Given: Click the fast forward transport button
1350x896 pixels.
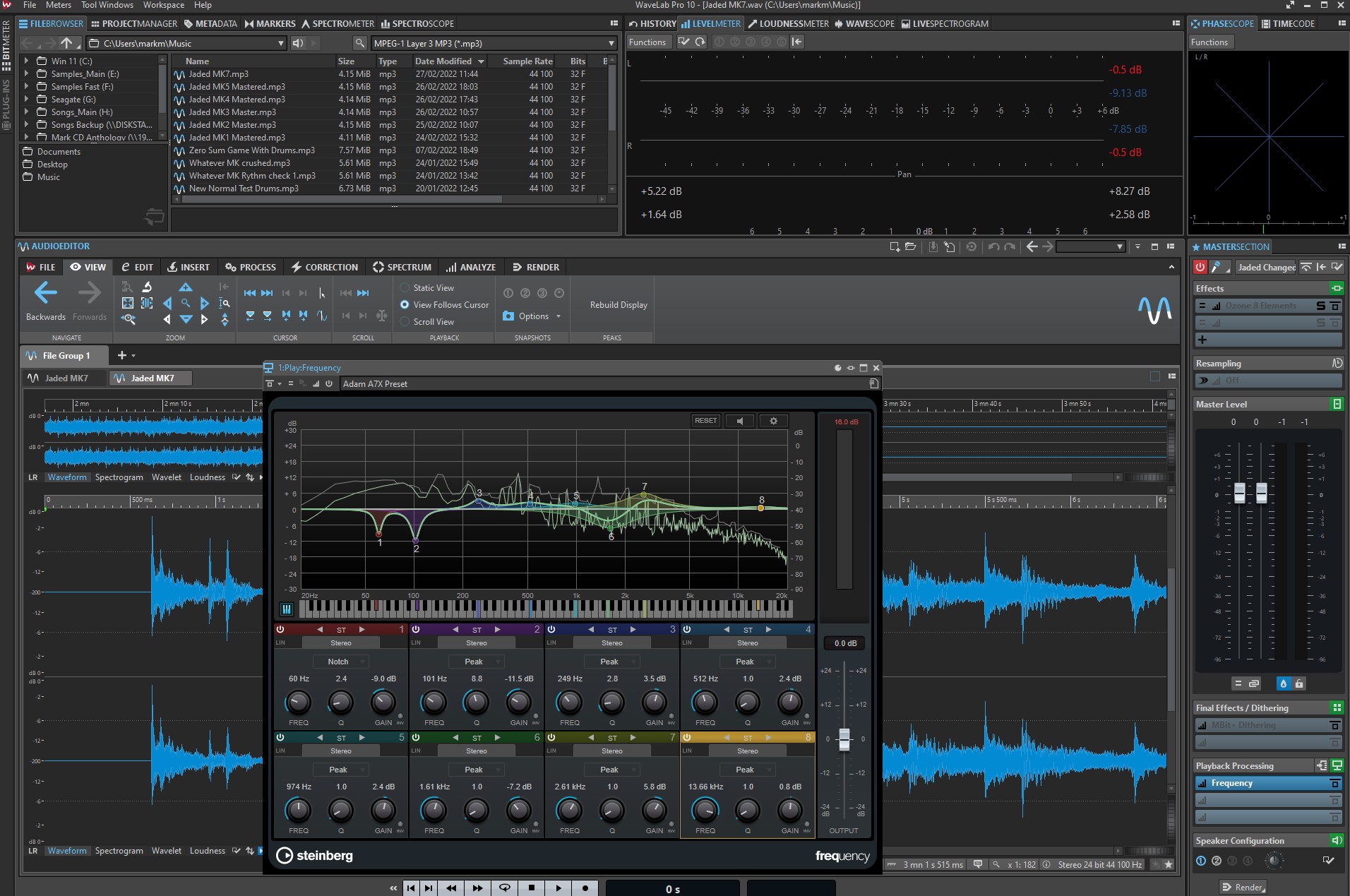Looking at the screenshot, I should click(478, 888).
